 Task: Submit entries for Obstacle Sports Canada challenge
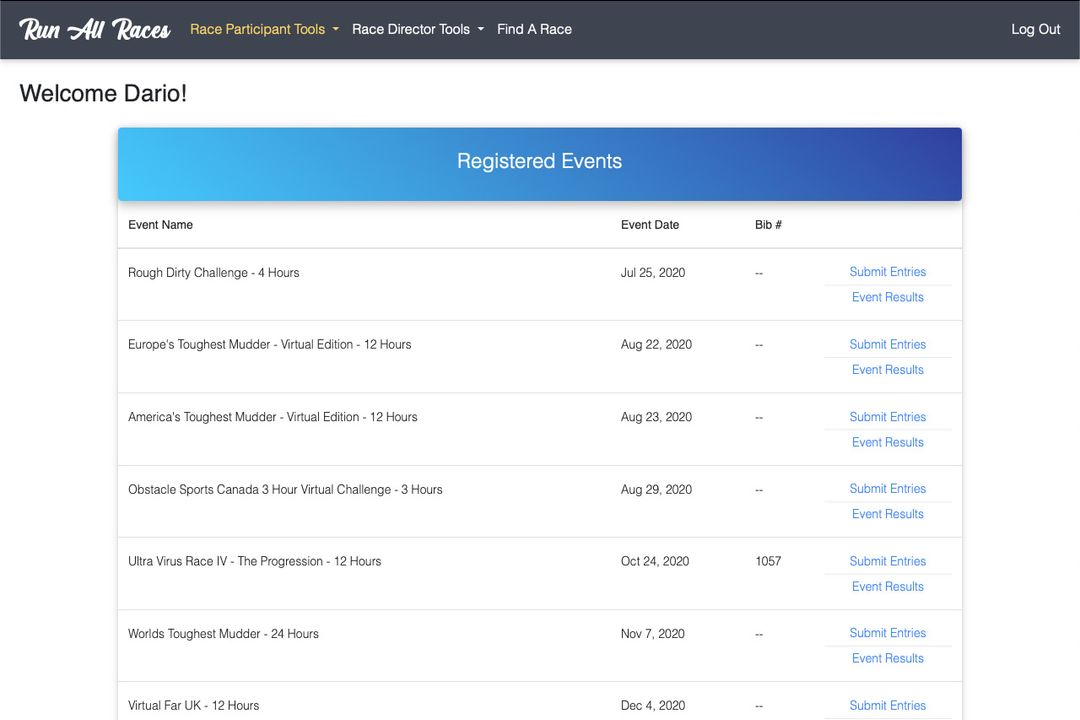point(888,488)
